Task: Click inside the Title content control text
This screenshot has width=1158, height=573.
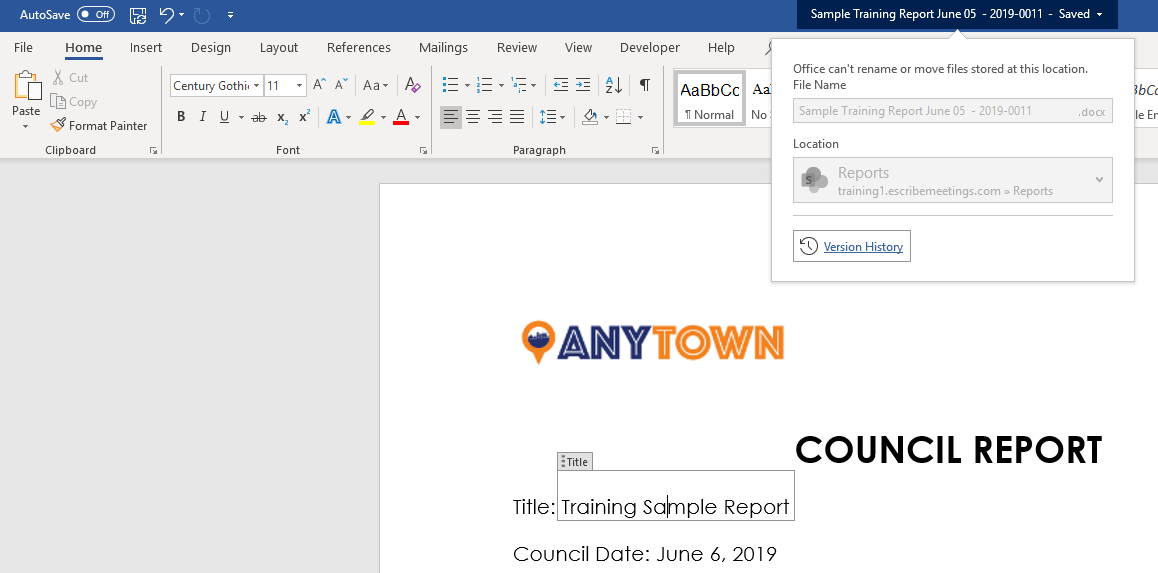Action: (x=675, y=507)
